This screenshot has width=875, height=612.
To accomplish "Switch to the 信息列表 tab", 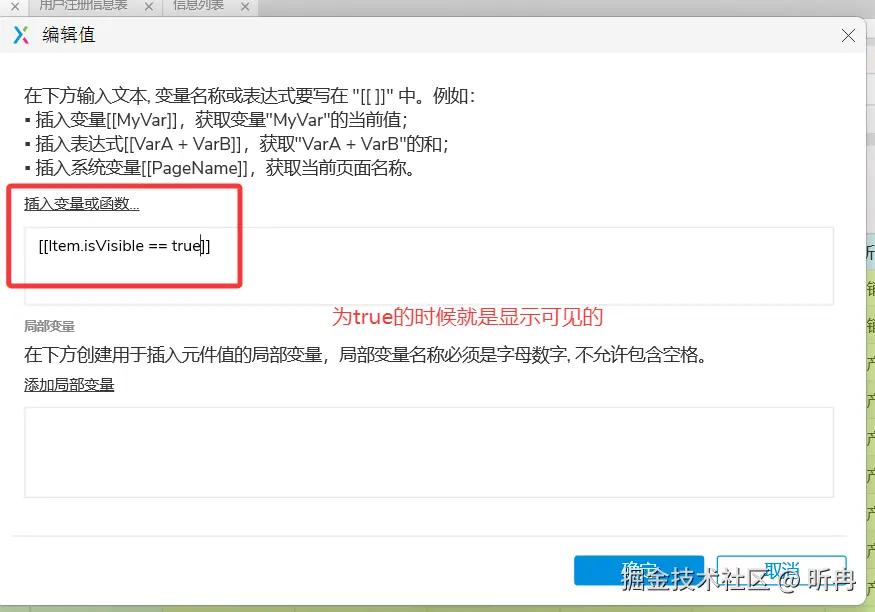I will (198, 5).
